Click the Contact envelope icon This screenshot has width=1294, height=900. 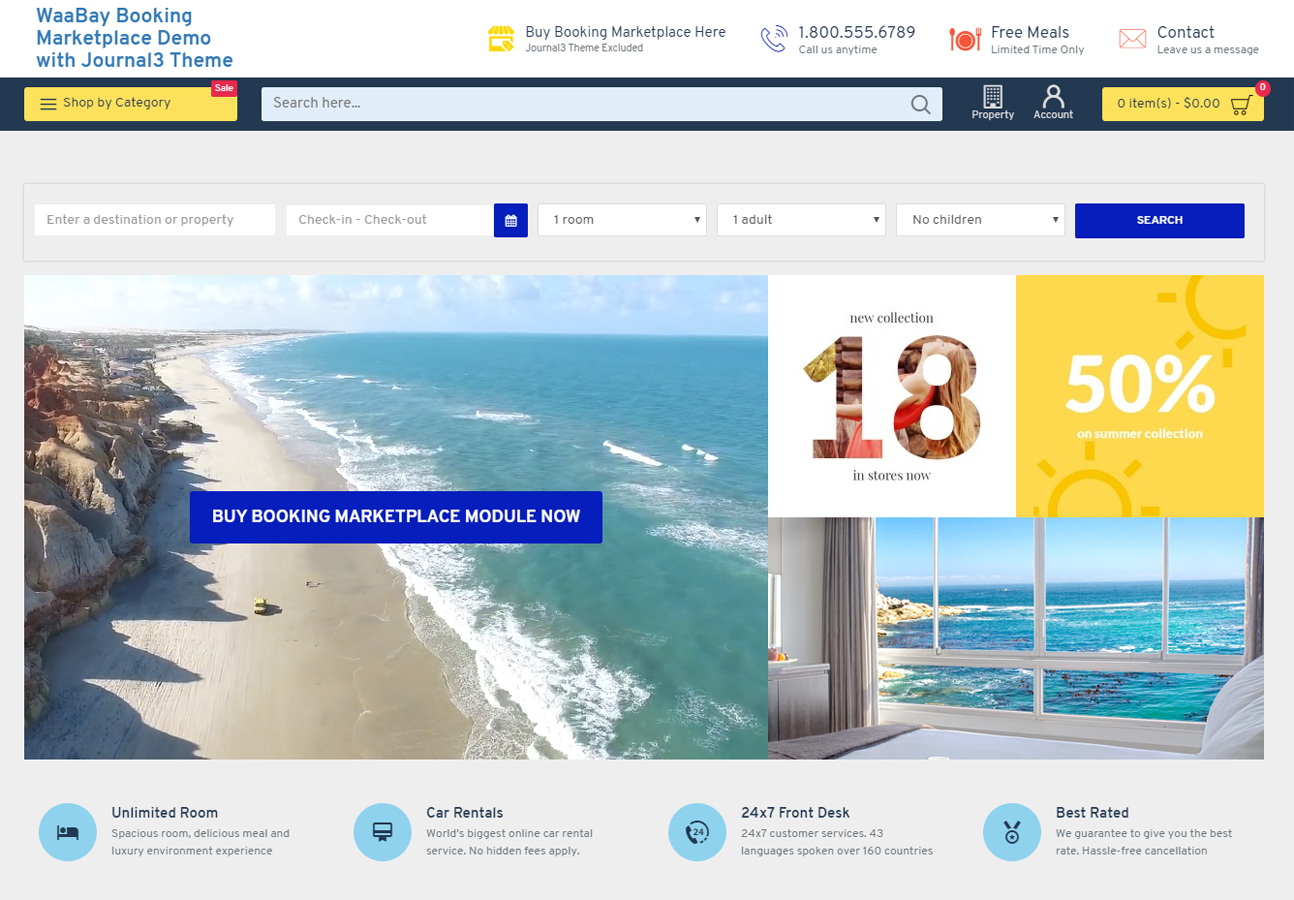coord(1132,39)
